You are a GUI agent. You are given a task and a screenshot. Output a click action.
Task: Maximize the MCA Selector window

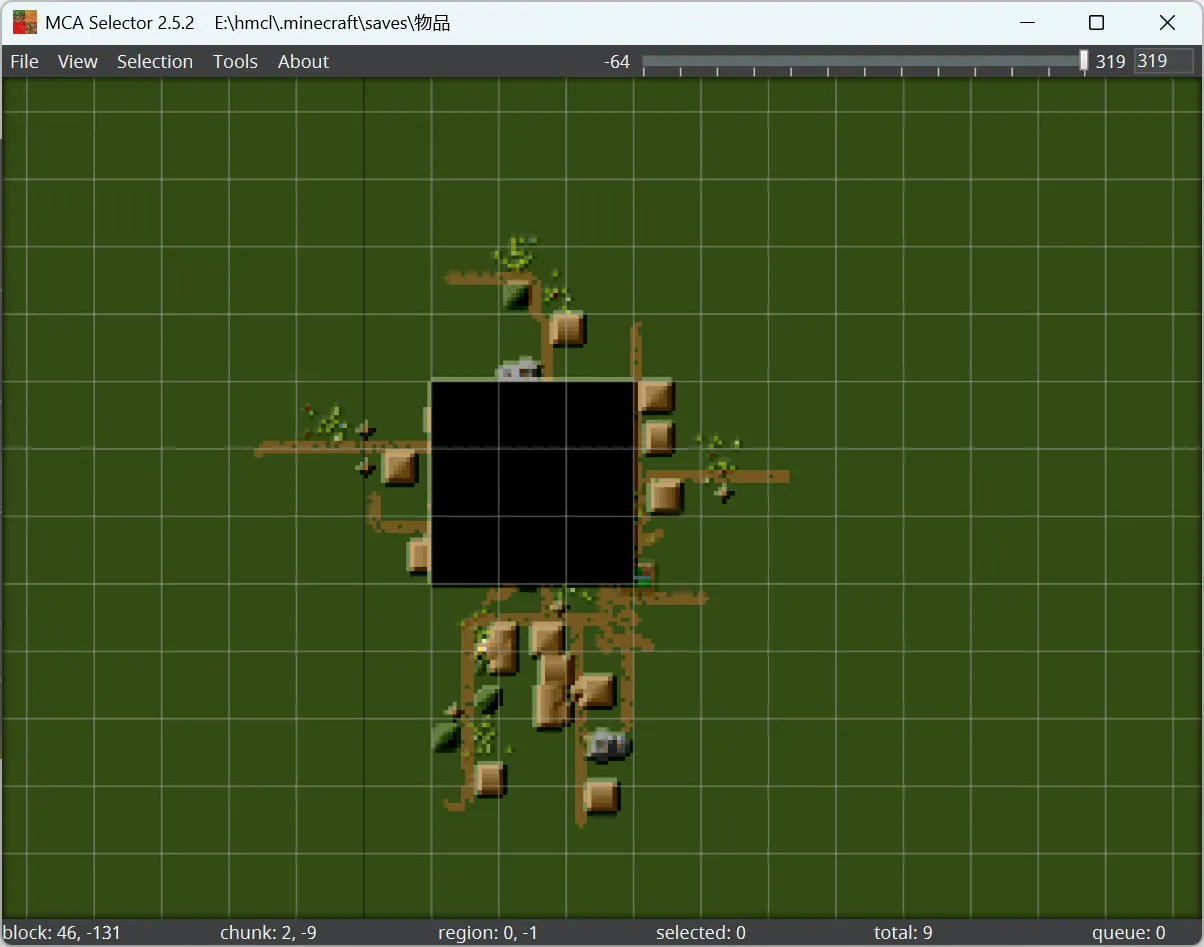pyautogui.click(x=1096, y=22)
